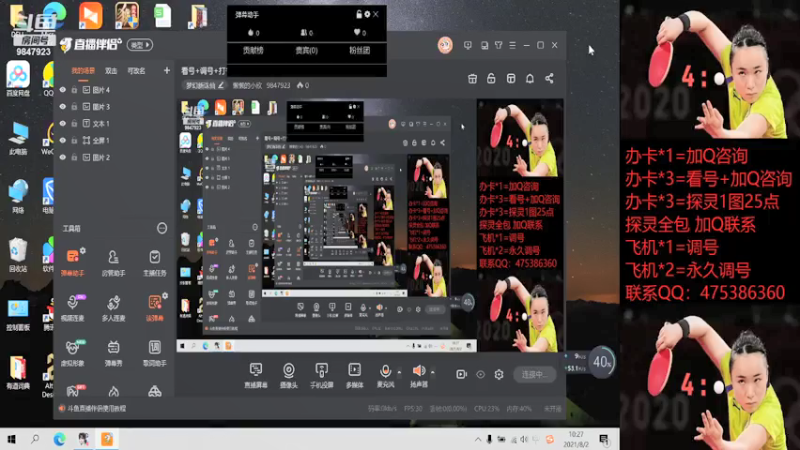Add 摄像头 camera source

click(288, 375)
